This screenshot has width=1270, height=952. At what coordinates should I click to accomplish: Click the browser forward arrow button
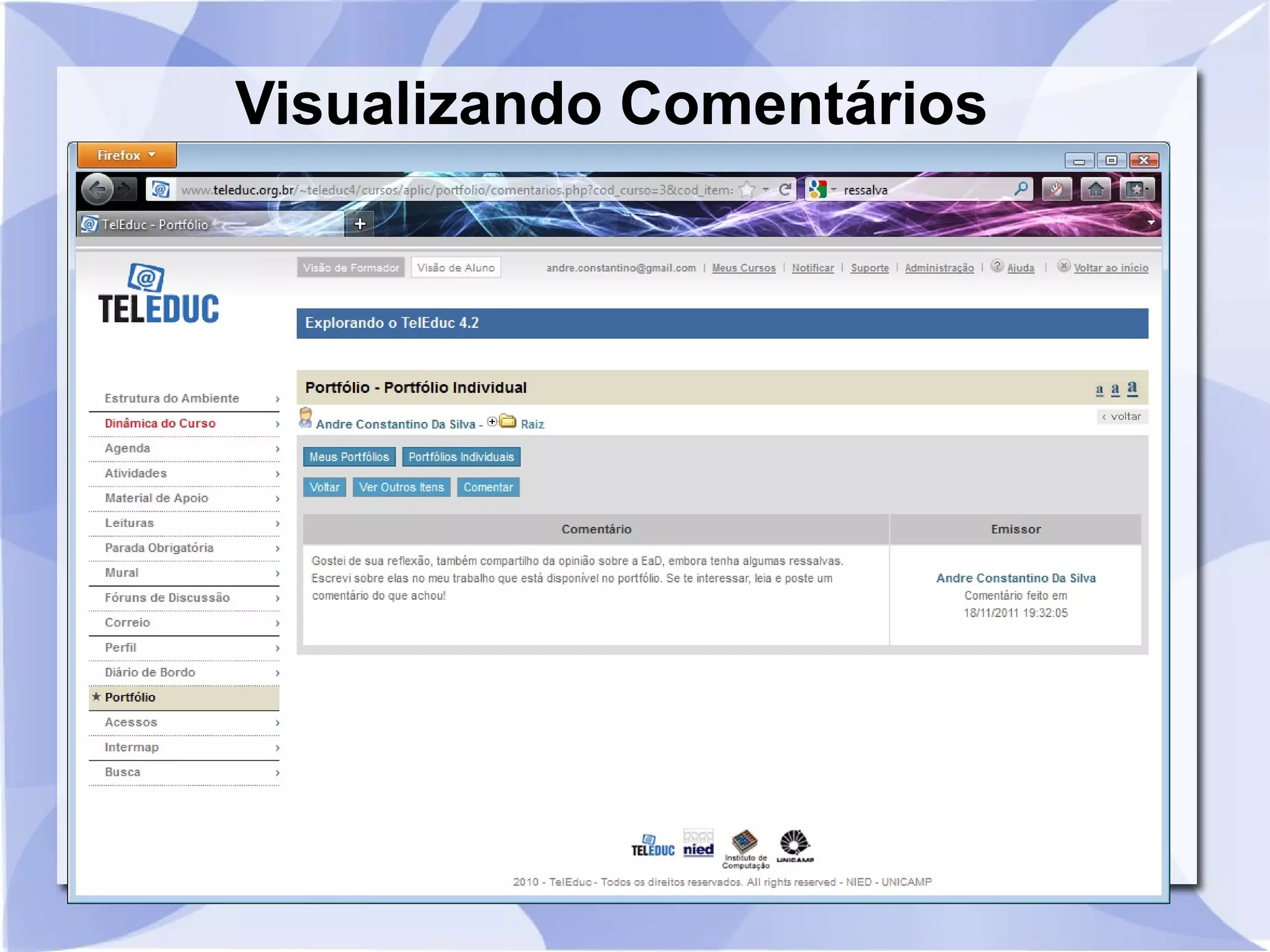tap(125, 189)
